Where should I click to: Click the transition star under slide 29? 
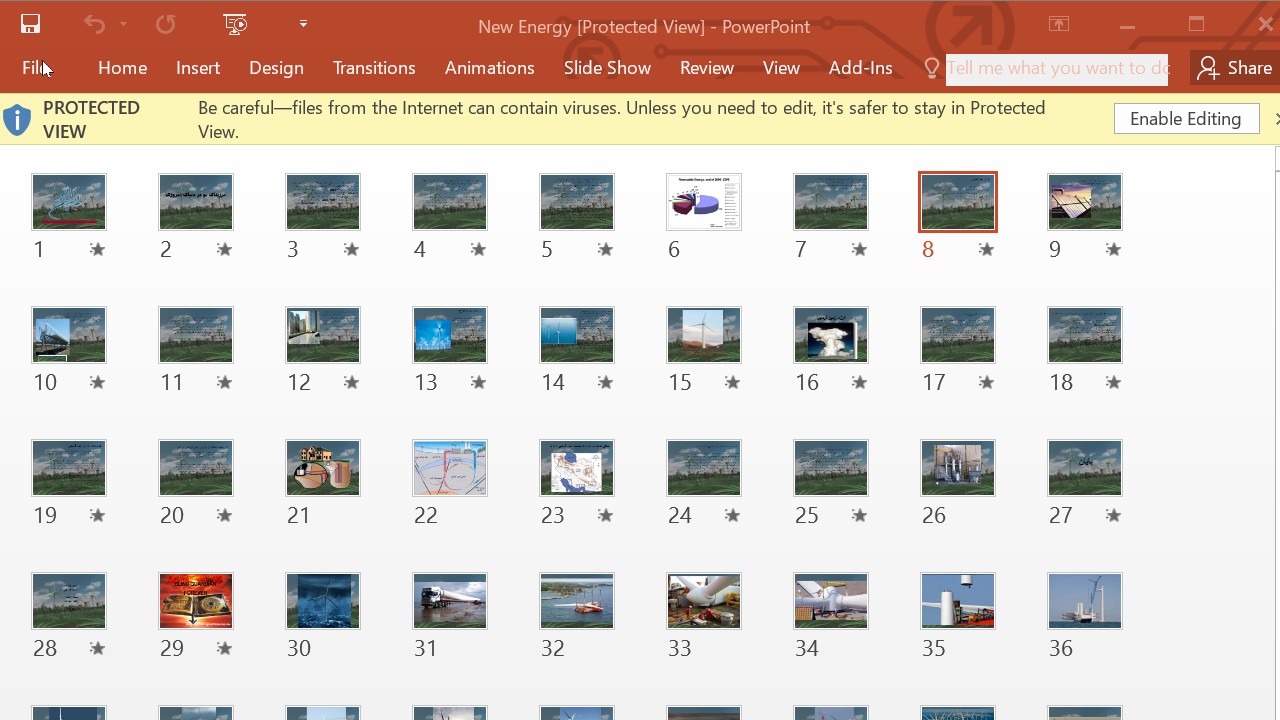(224, 648)
